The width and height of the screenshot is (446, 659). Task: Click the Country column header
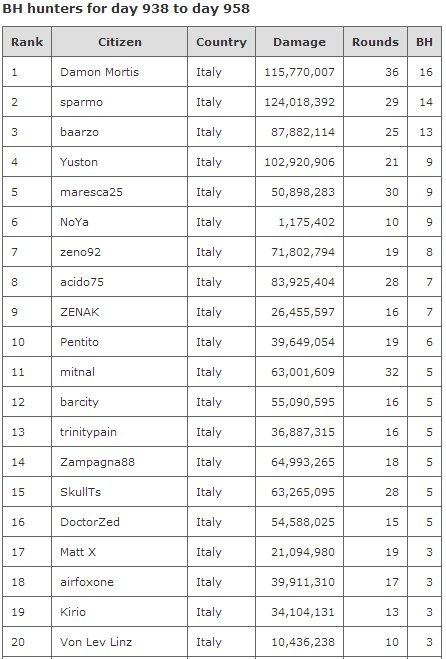222,42
